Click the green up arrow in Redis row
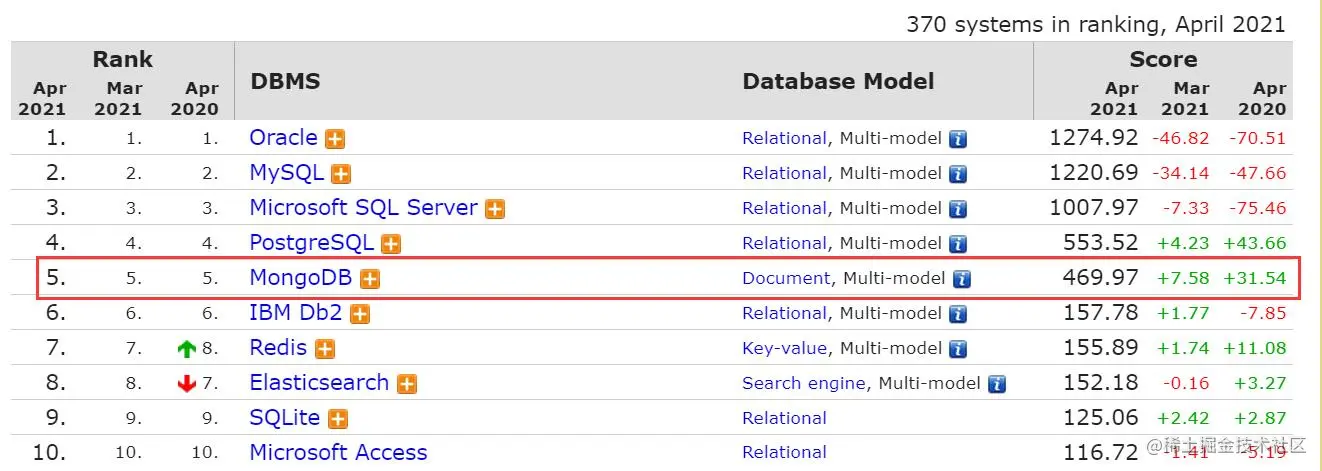The width and height of the screenshot is (1322, 471). tap(186, 349)
